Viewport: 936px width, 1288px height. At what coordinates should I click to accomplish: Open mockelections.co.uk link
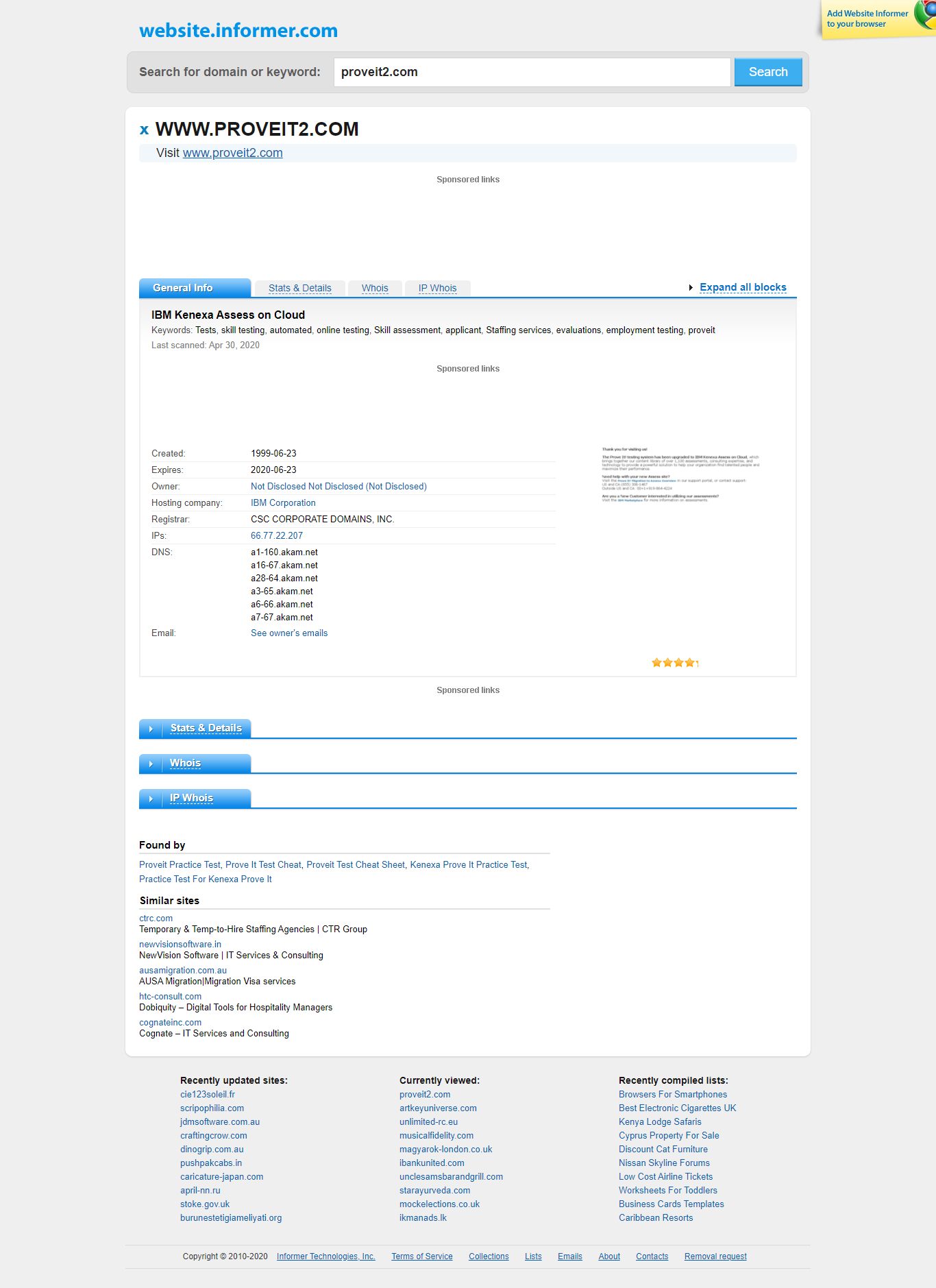point(439,1204)
